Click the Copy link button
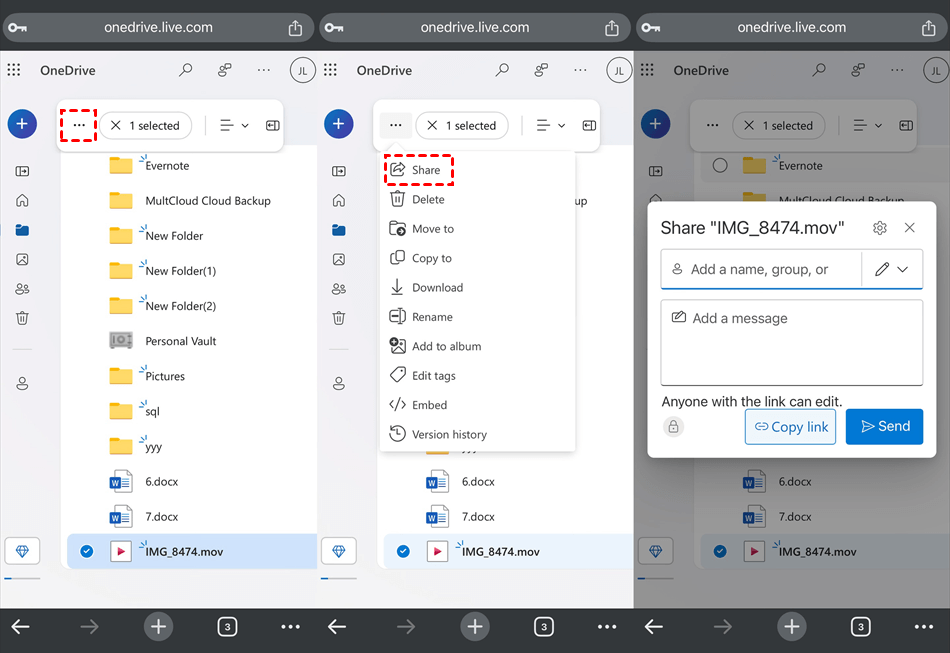 [790, 426]
